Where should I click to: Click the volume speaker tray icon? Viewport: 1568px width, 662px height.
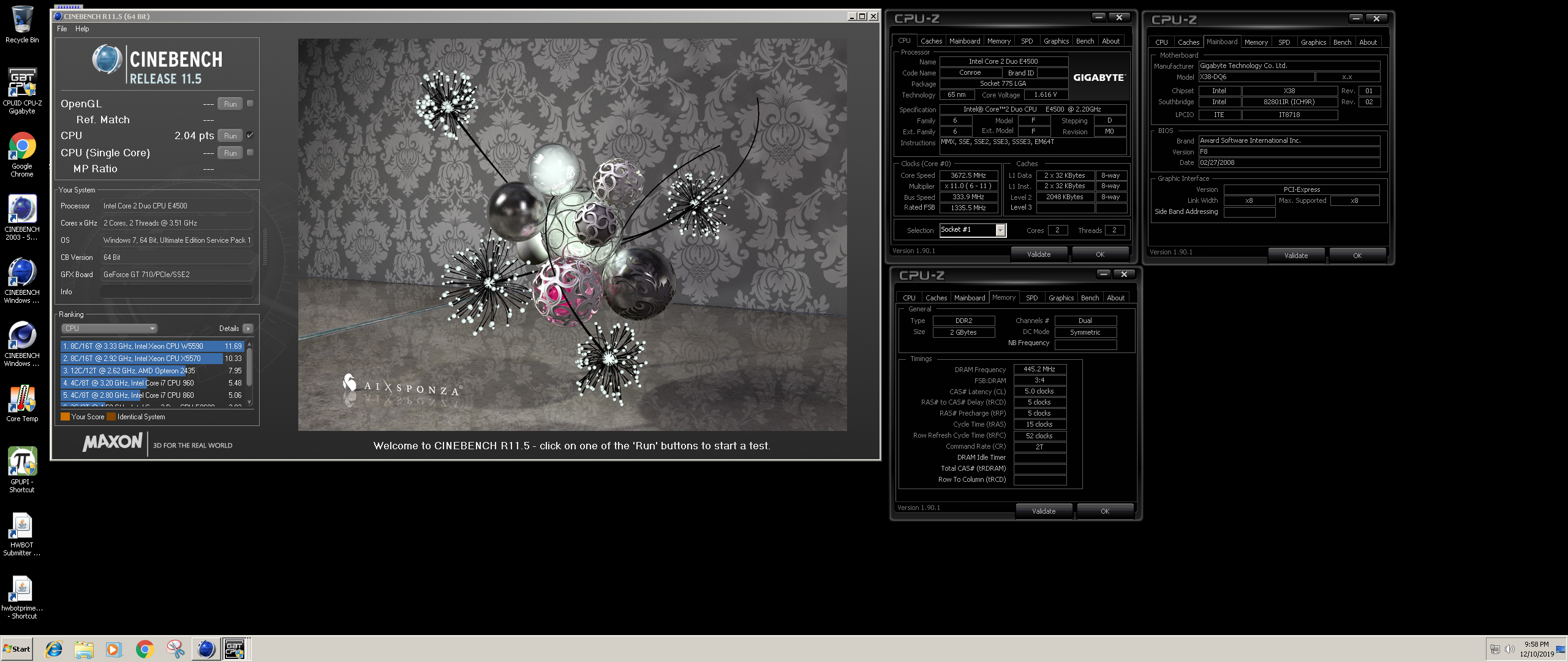[x=1510, y=649]
